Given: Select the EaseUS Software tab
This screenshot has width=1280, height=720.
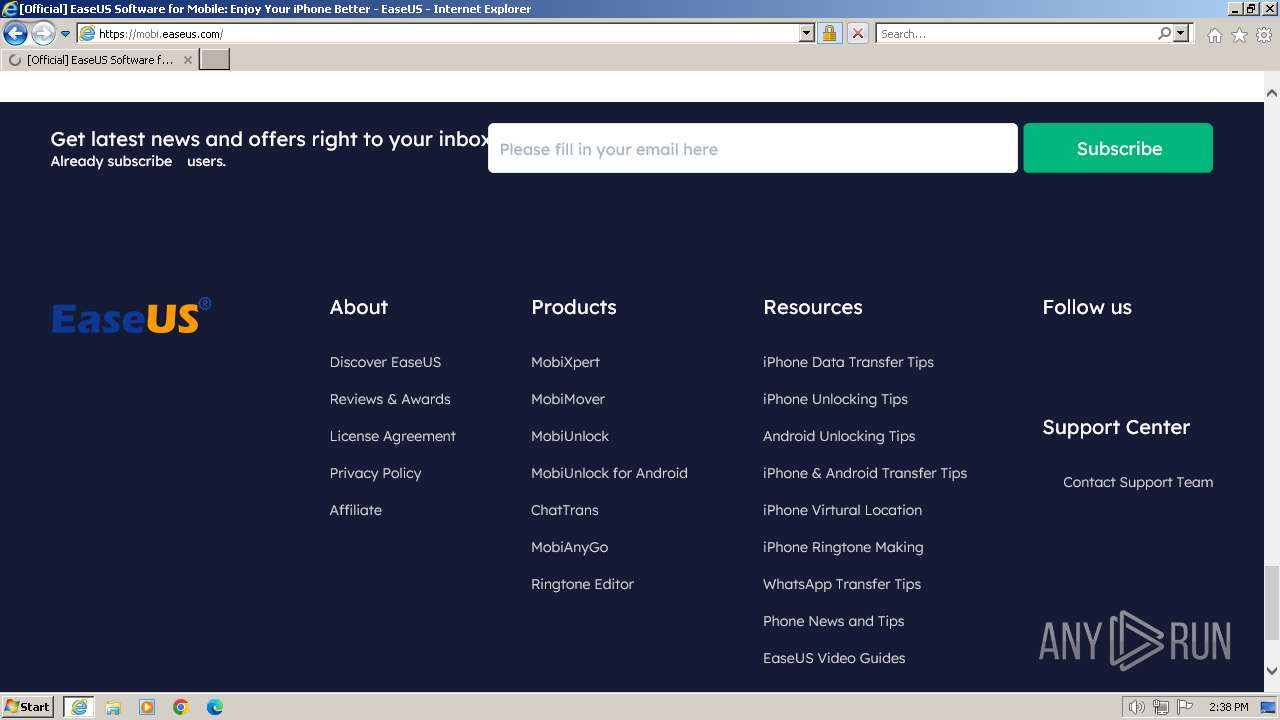Looking at the screenshot, I should coord(99,60).
